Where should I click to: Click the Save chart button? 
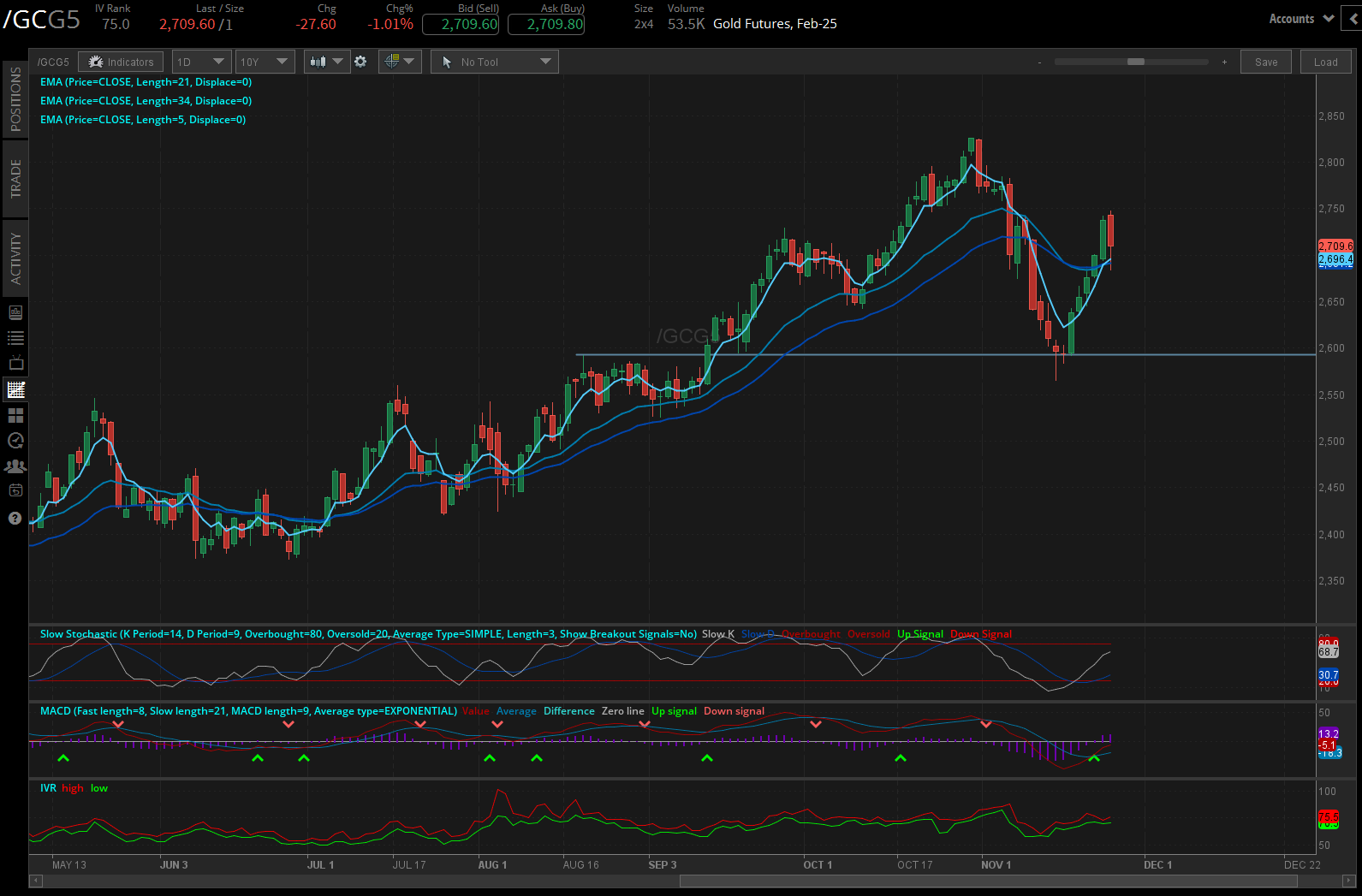tap(1265, 62)
